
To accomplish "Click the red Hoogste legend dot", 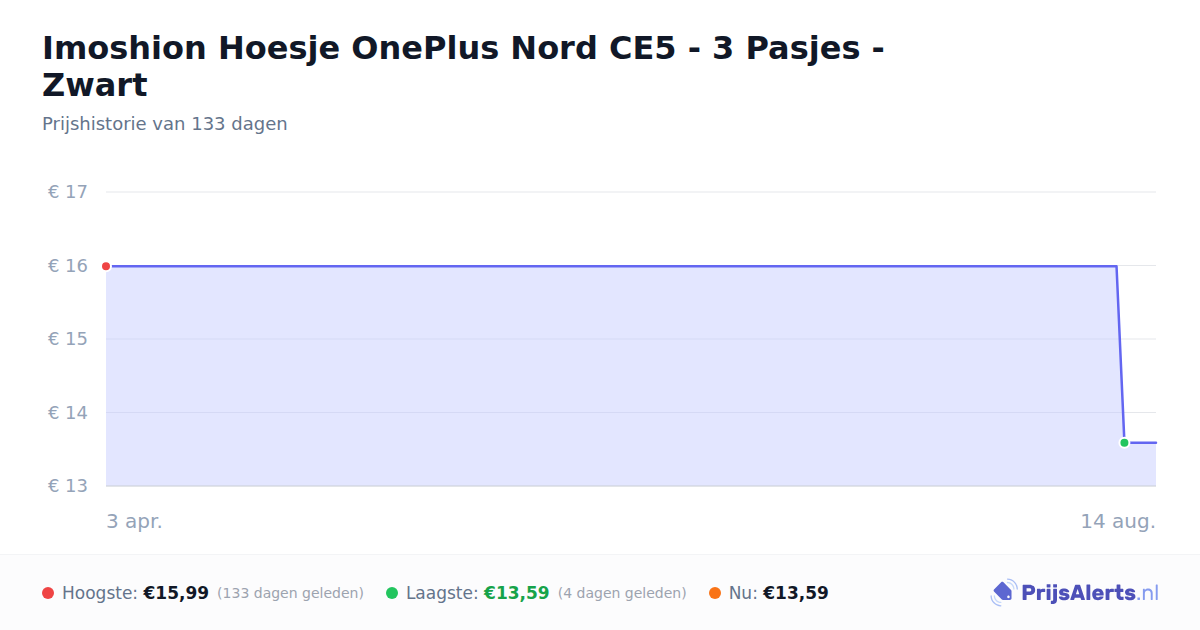I will (48, 593).
